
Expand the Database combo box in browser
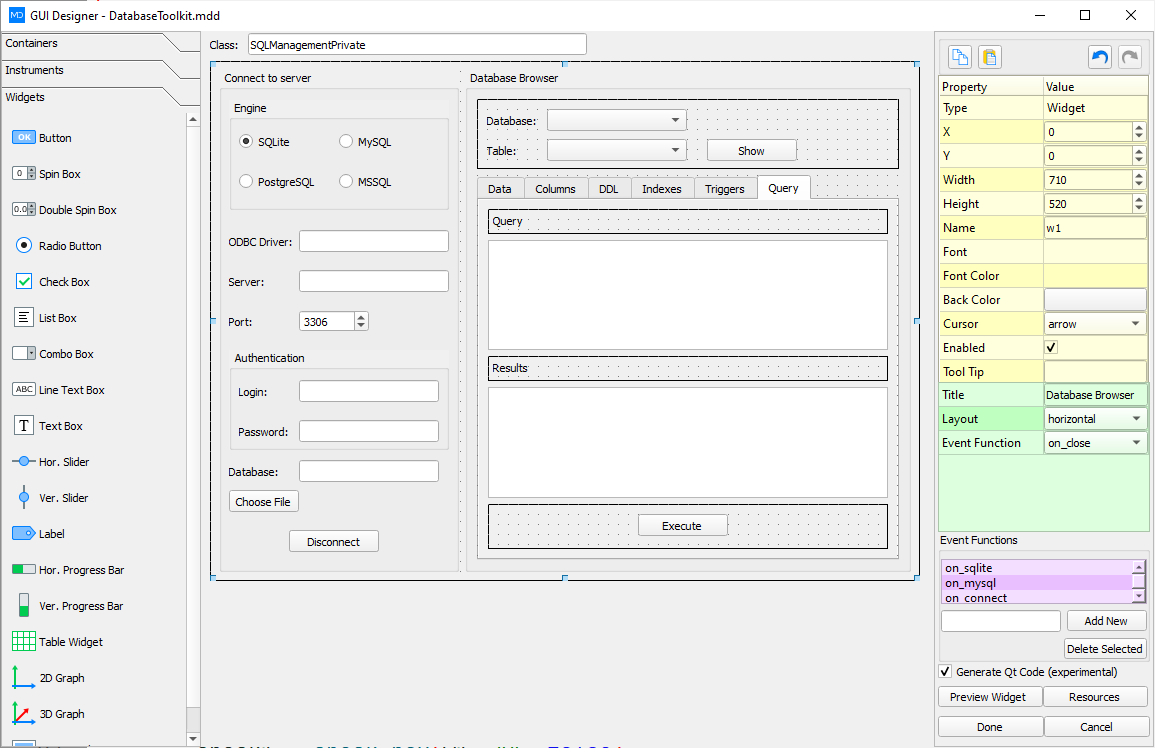616,120
